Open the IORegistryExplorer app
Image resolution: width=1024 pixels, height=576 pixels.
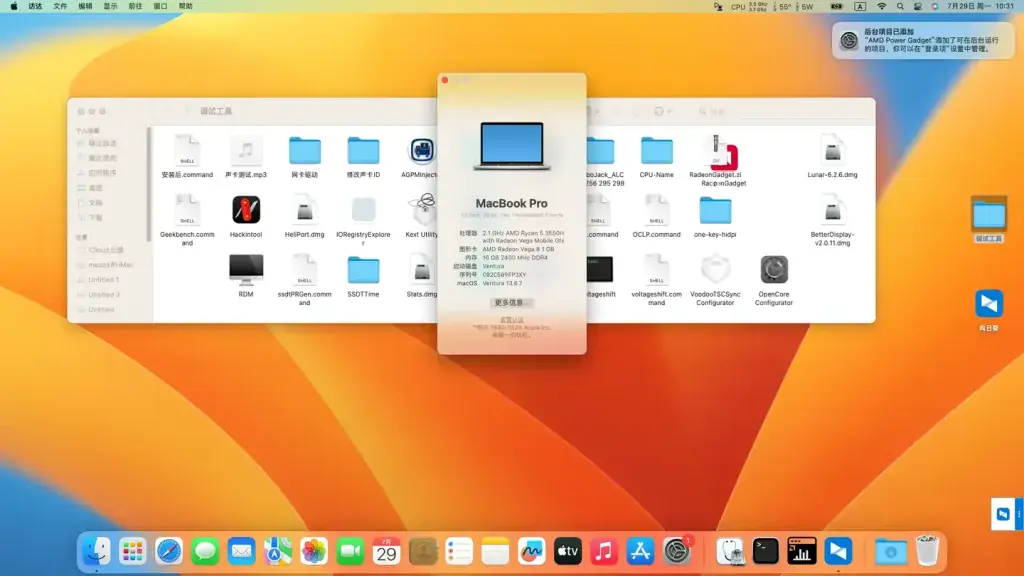pos(363,210)
